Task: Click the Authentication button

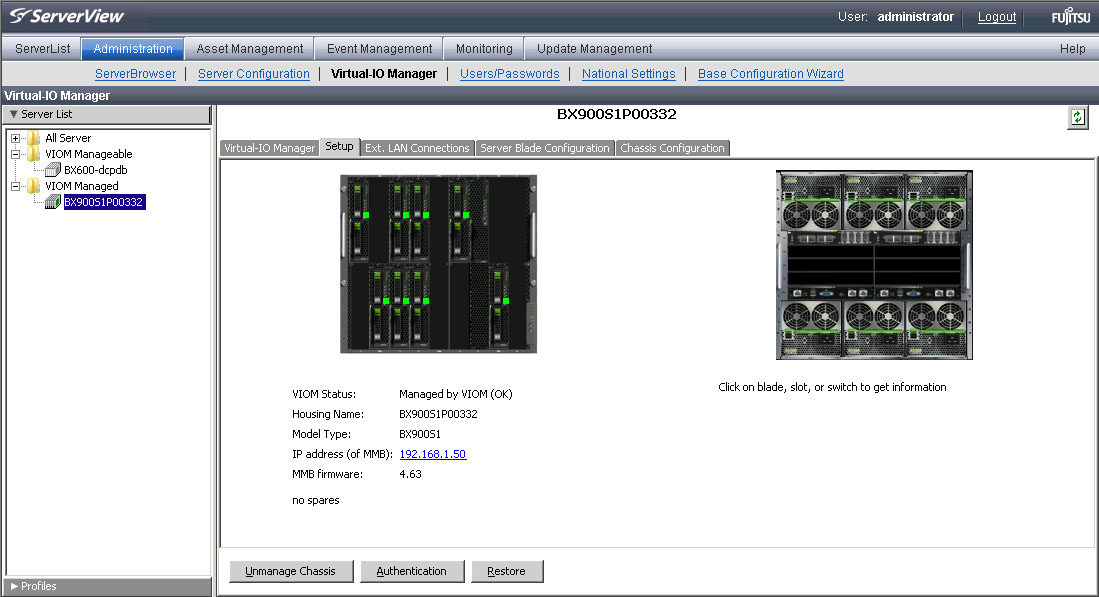Action: point(411,571)
